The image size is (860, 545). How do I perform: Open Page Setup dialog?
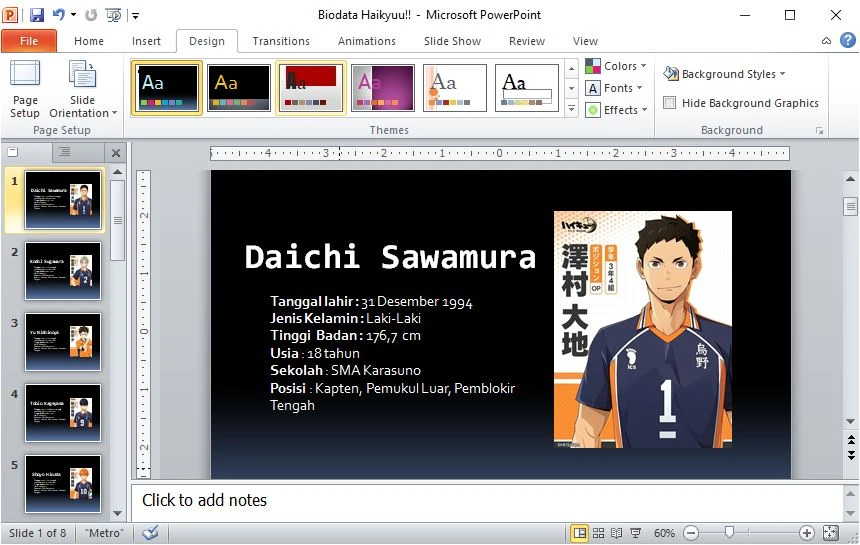click(x=25, y=89)
